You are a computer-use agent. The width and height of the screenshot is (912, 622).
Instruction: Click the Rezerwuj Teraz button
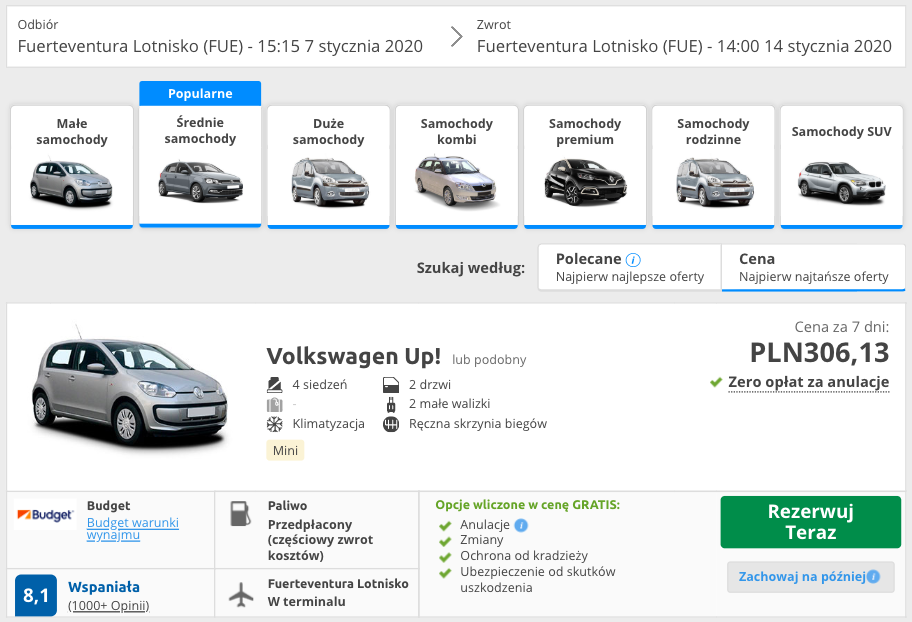click(x=811, y=522)
